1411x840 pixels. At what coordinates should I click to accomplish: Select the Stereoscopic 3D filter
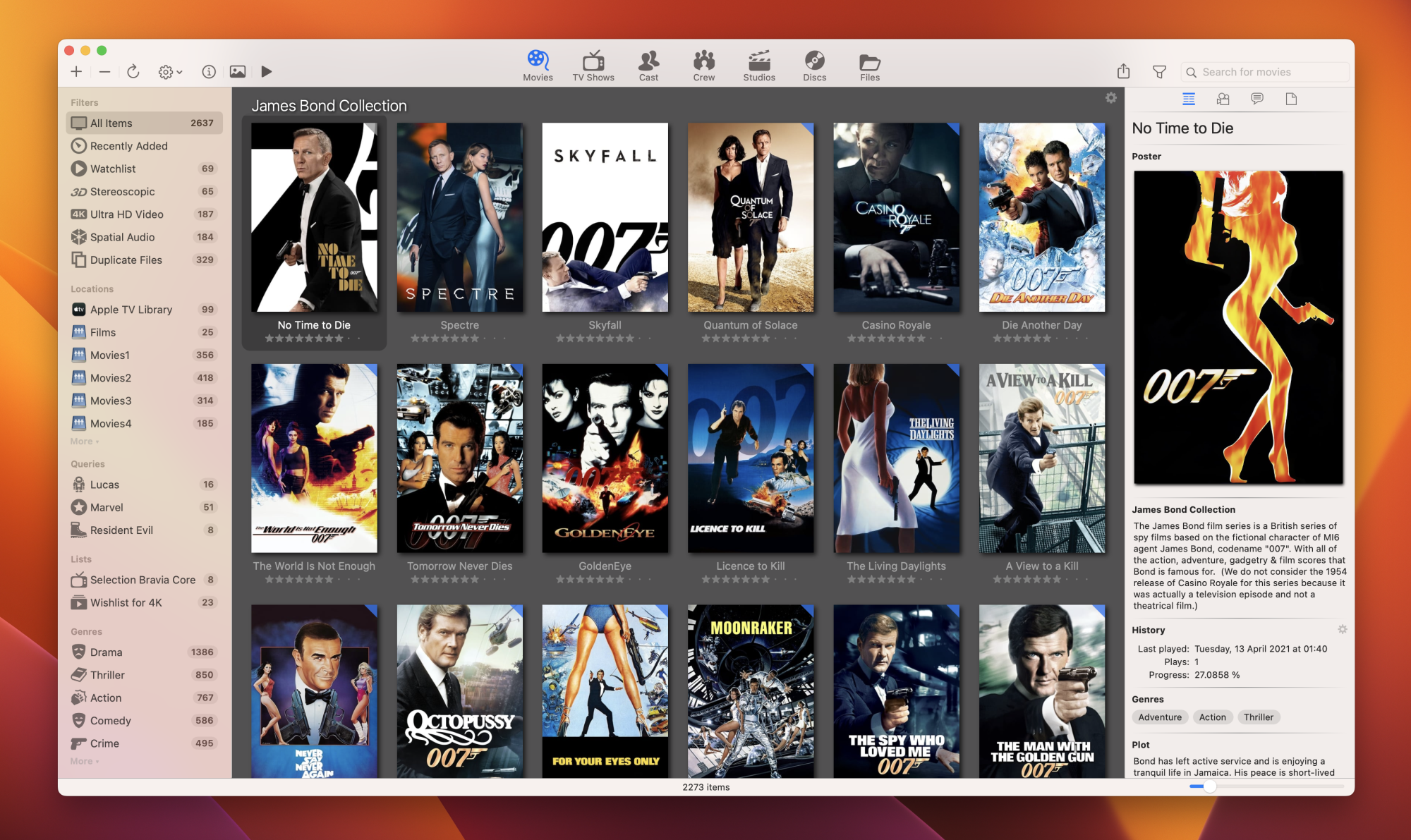pos(145,191)
